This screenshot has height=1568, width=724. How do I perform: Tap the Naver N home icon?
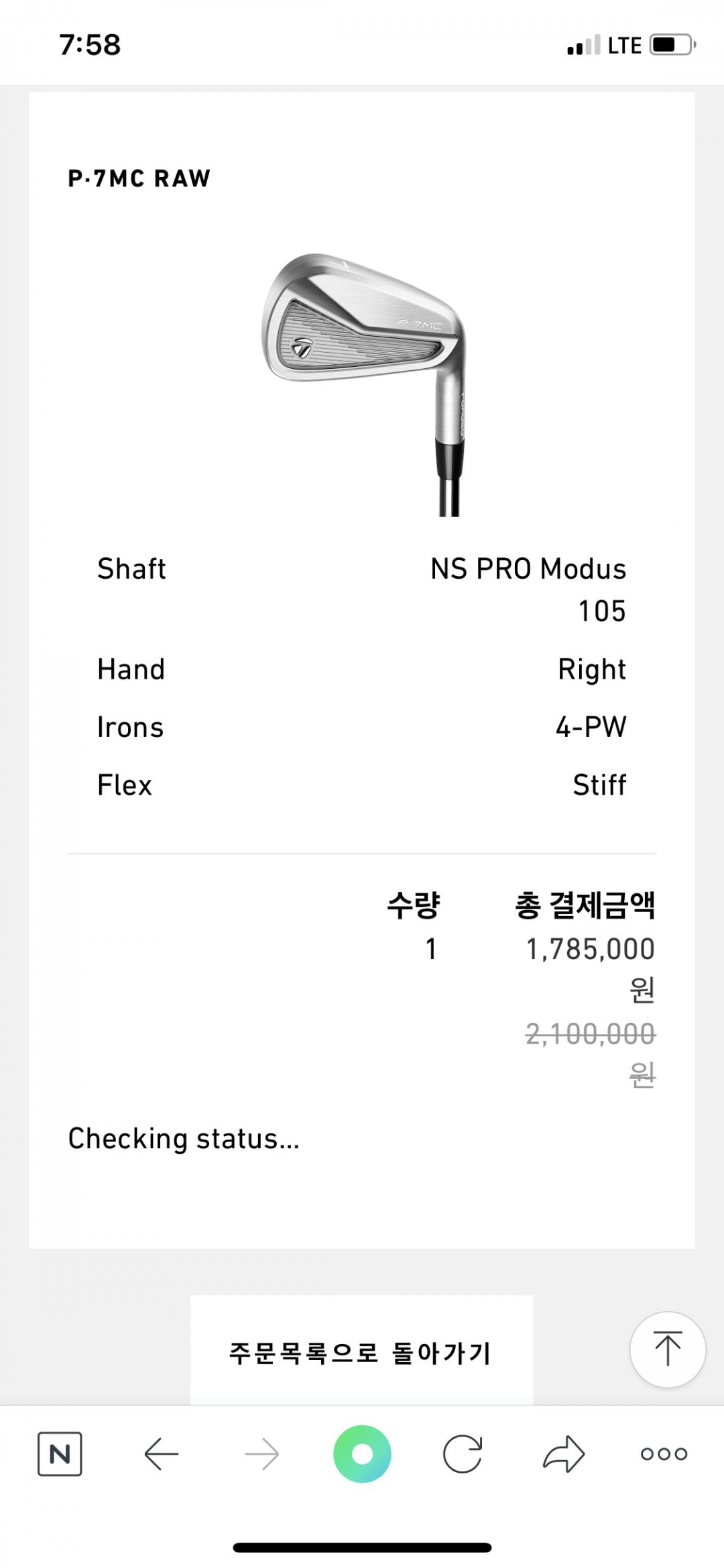(x=60, y=1454)
